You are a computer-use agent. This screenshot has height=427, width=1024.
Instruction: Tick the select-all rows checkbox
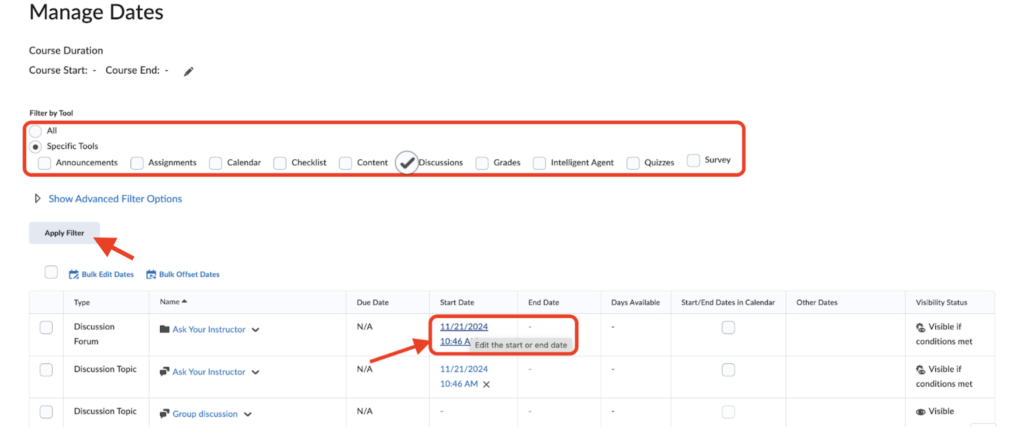point(51,272)
